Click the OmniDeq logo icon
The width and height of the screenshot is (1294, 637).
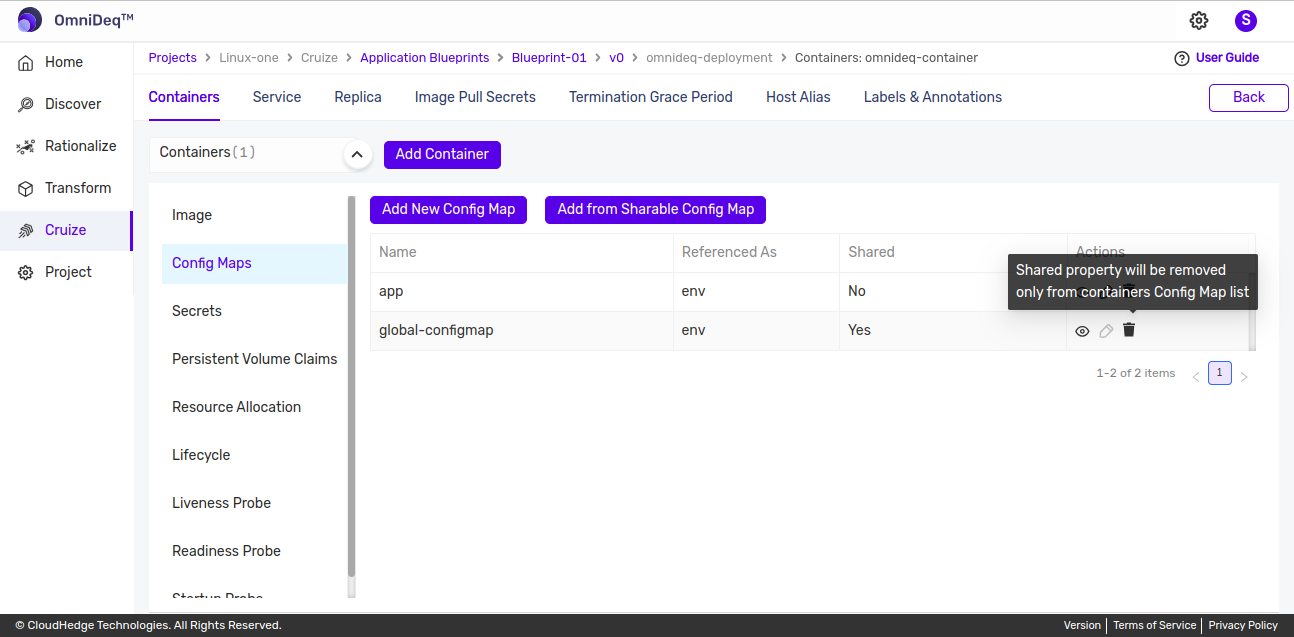click(30, 20)
